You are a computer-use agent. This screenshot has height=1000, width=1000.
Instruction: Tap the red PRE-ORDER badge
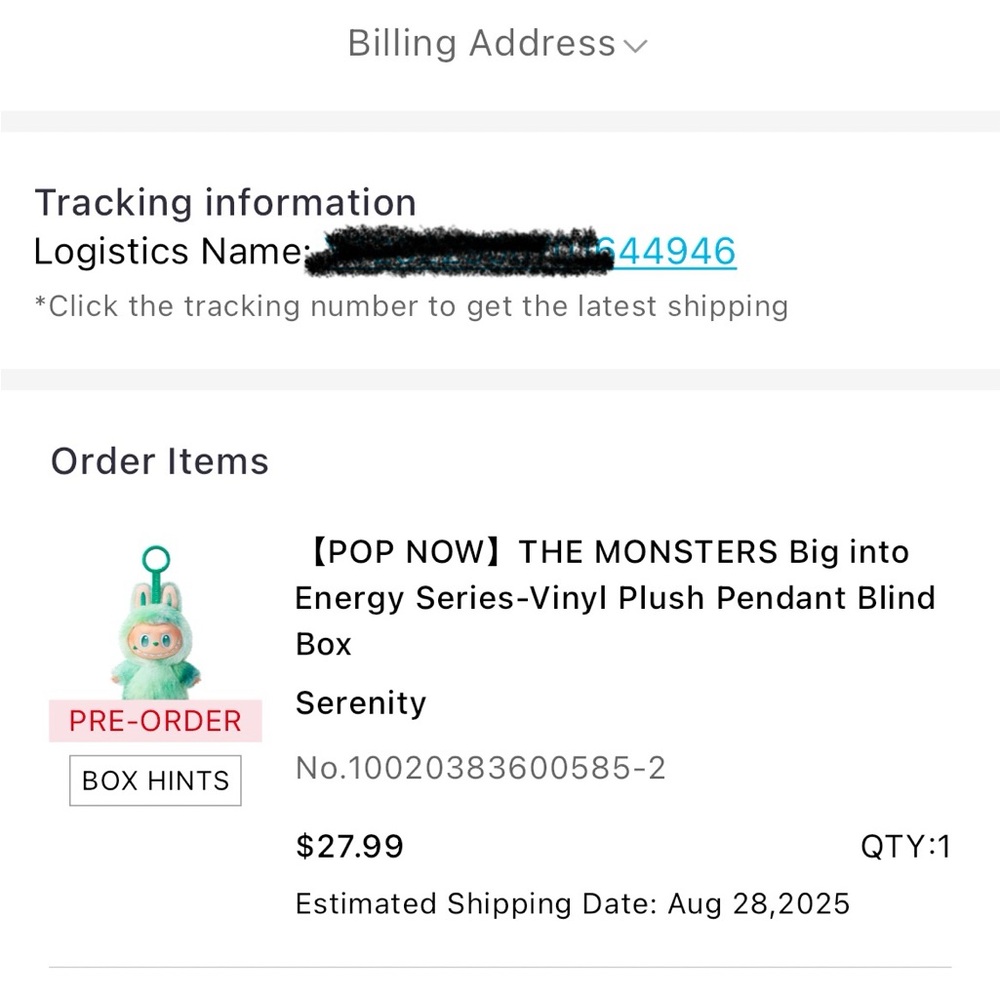tap(155, 721)
